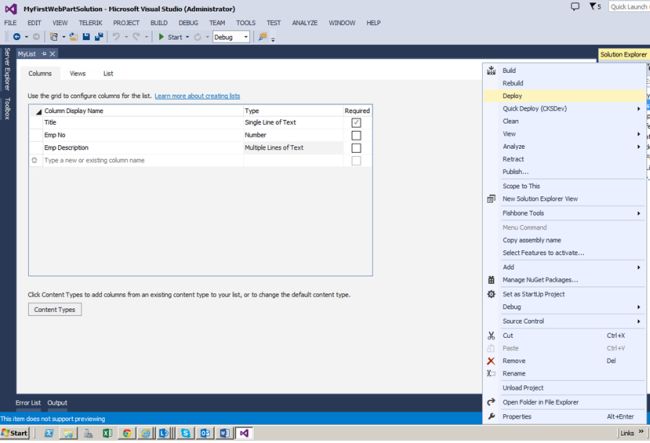Viewport: 650px width, 443px height.
Task: Click the Save floppy disk icon
Action: click(86, 37)
